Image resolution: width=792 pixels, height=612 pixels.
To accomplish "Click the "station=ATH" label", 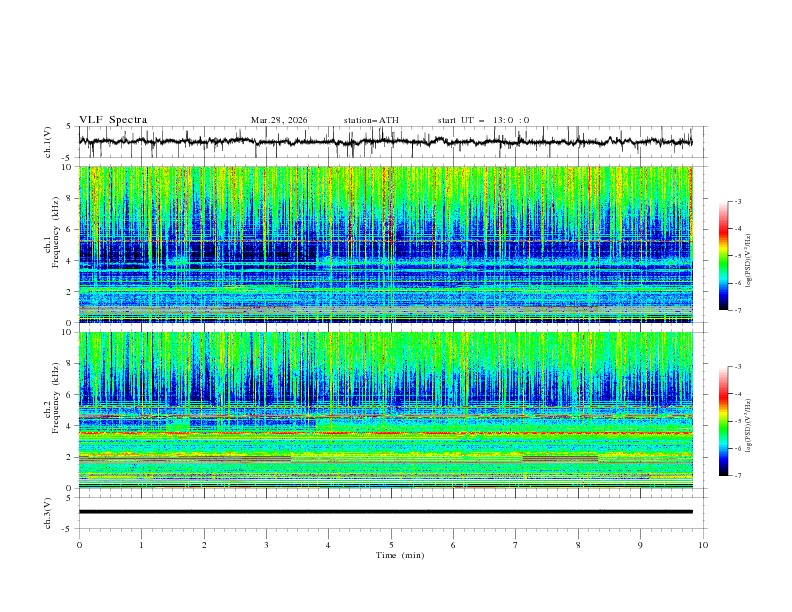I will pyautogui.click(x=371, y=120).
